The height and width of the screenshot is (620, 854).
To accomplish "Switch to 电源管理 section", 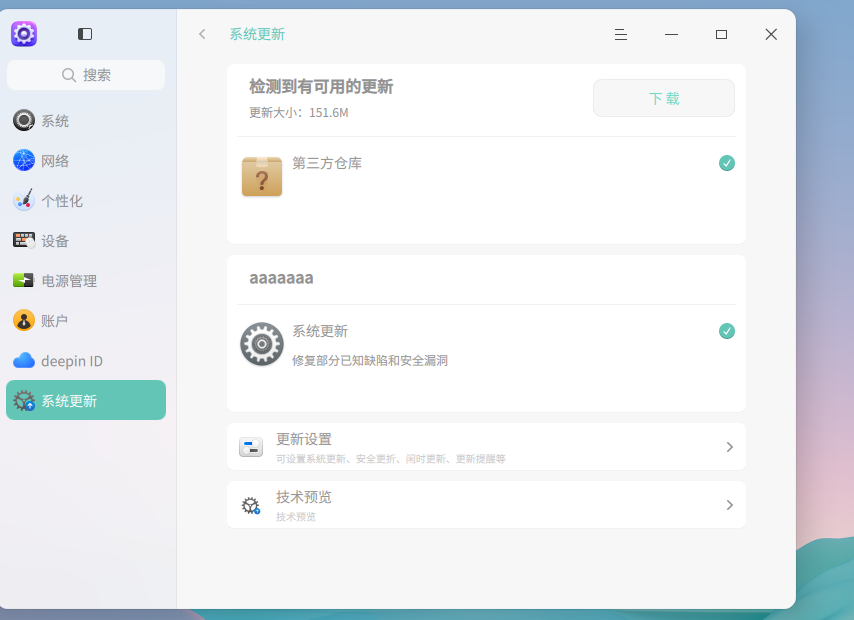I will 86,281.
